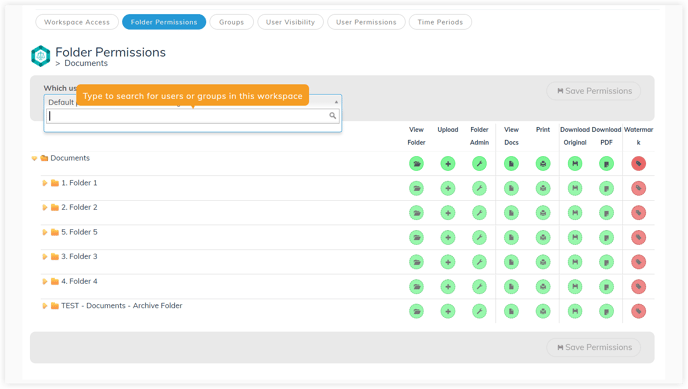Viewport: 688px width, 389px height.
Task: Click Watermark icon for 1. Folder 1
Action: tap(638, 188)
